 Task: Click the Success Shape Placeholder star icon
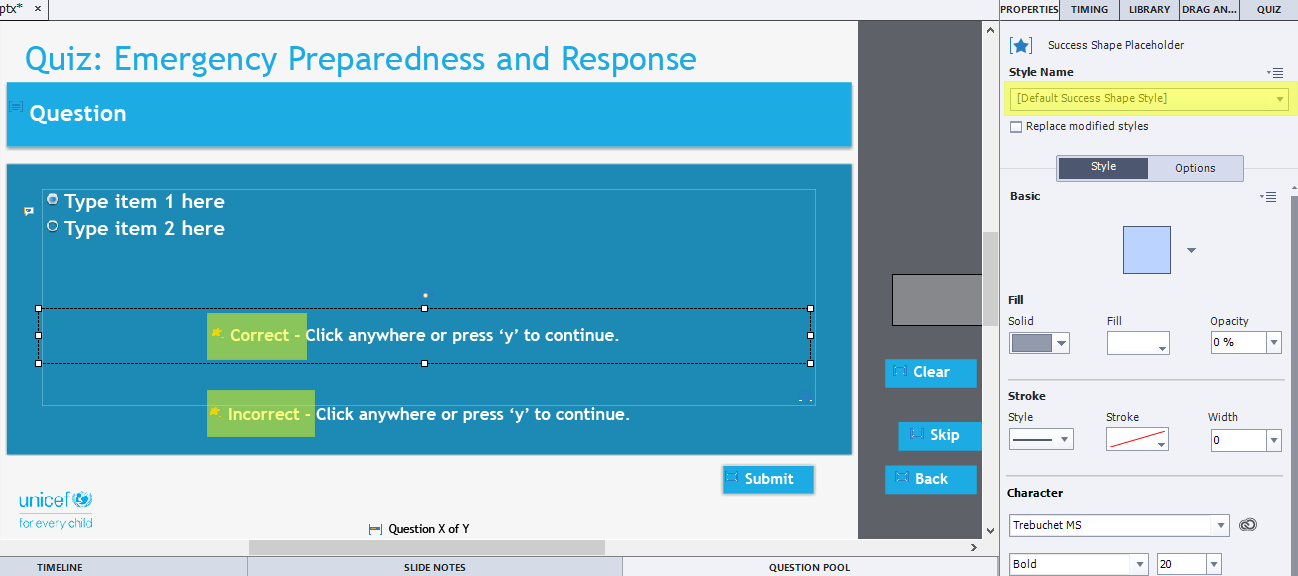coord(1020,45)
